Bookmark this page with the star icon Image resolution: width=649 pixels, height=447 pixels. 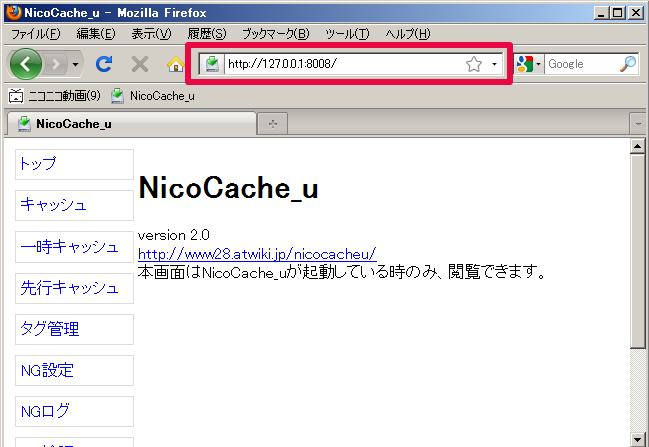[474, 64]
